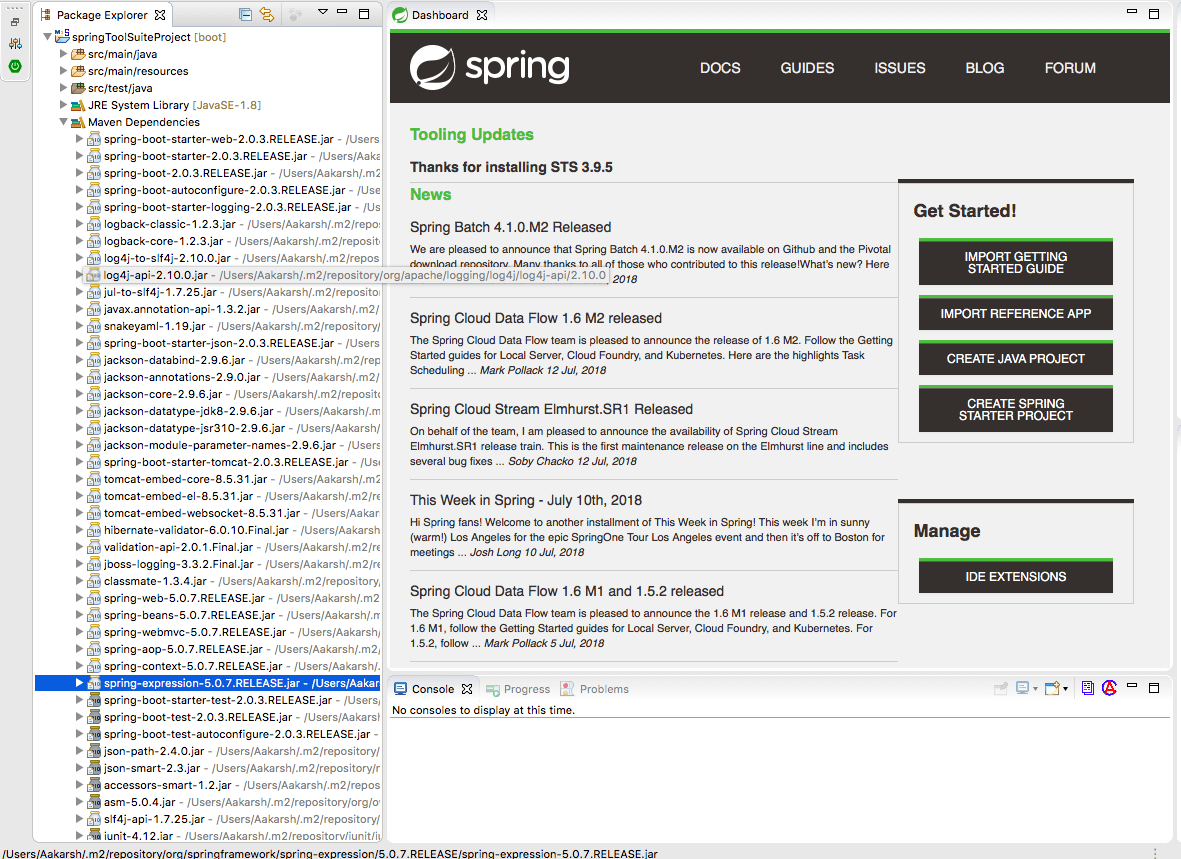Expand src/main/resources folder arrow
The image size is (1181, 859).
click(63, 71)
